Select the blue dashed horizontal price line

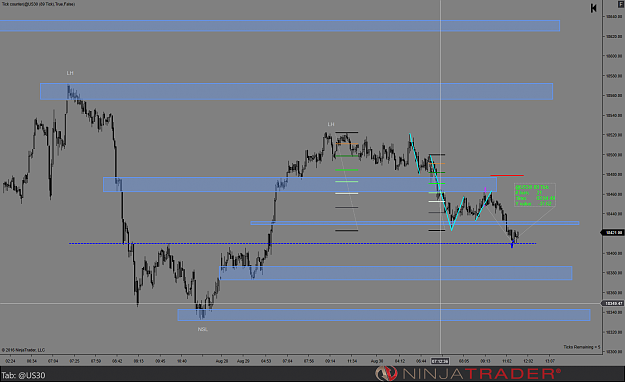pyautogui.click(x=302, y=243)
